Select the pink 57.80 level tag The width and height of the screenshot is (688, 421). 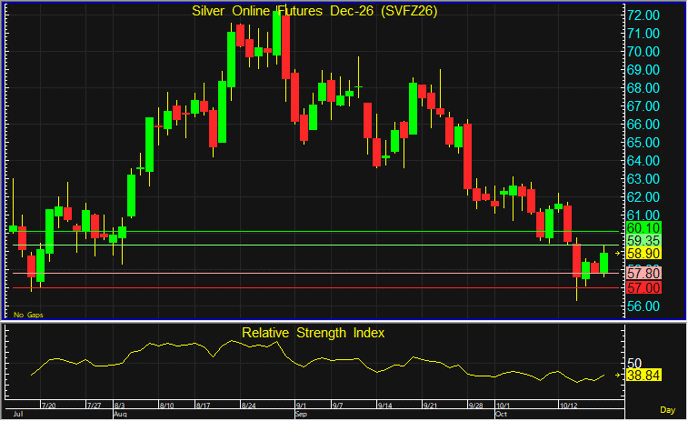click(x=644, y=273)
